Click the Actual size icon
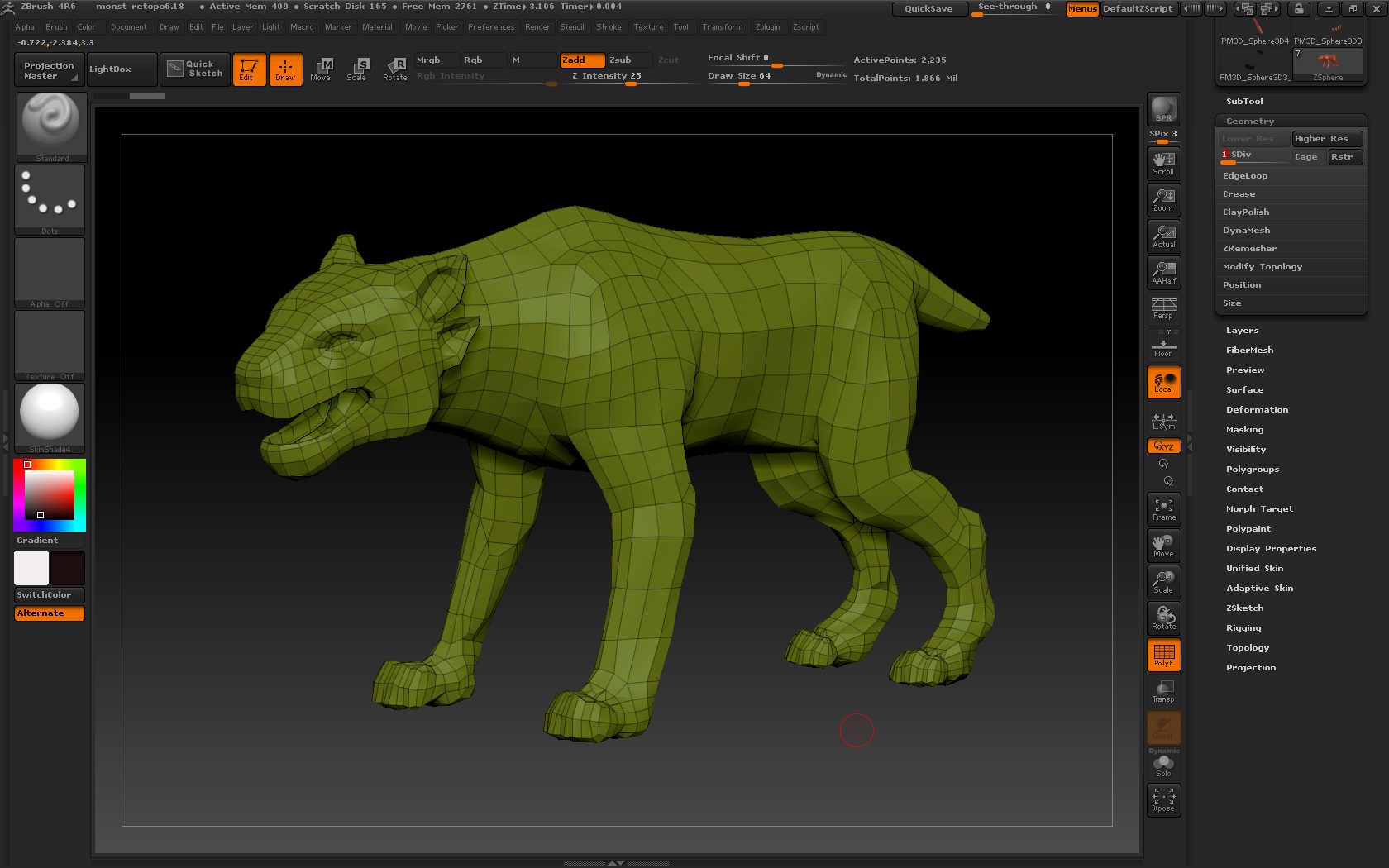 coord(1163,236)
